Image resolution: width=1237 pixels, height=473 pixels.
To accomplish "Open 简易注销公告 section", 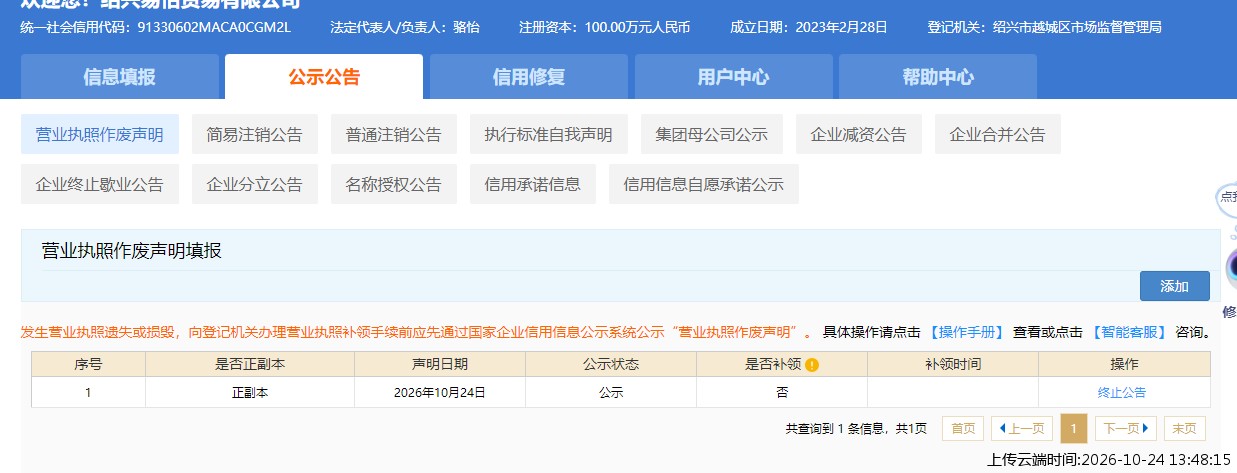I will click(254, 134).
